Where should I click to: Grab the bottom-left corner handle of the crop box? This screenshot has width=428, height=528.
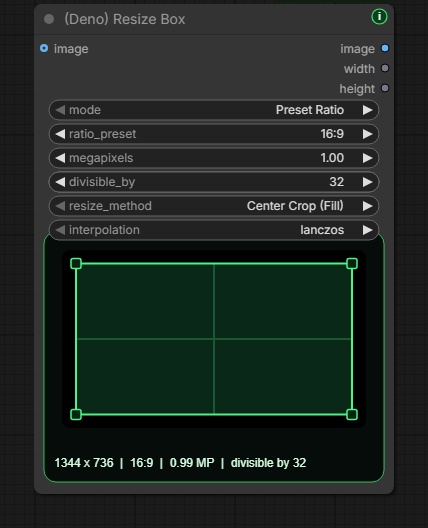76,414
